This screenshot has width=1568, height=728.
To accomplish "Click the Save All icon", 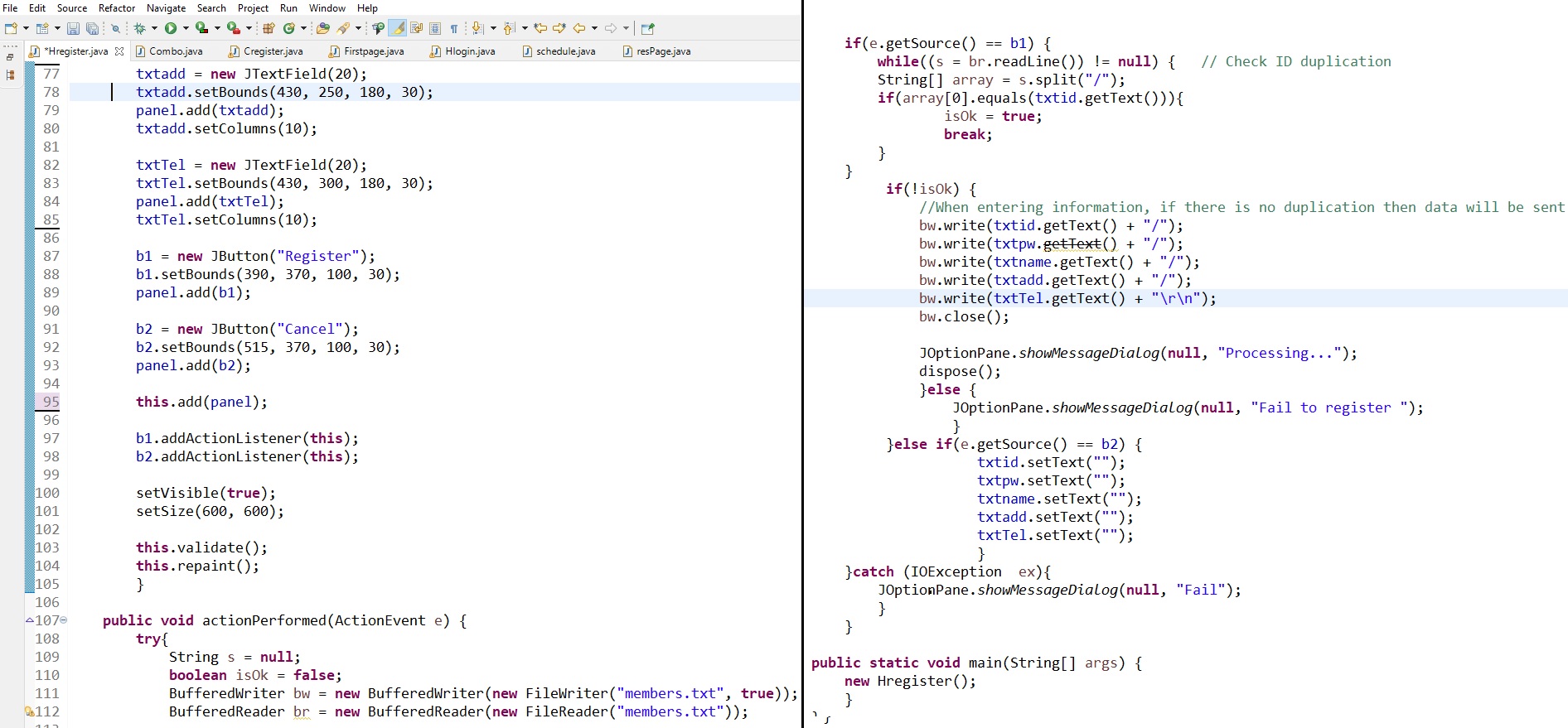I will 92,28.
